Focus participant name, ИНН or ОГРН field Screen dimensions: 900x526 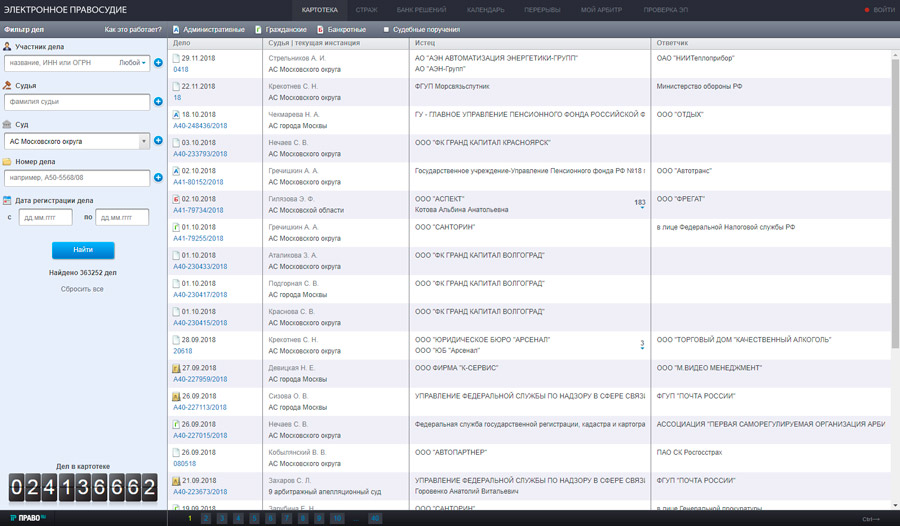click(x=62, y=63)
